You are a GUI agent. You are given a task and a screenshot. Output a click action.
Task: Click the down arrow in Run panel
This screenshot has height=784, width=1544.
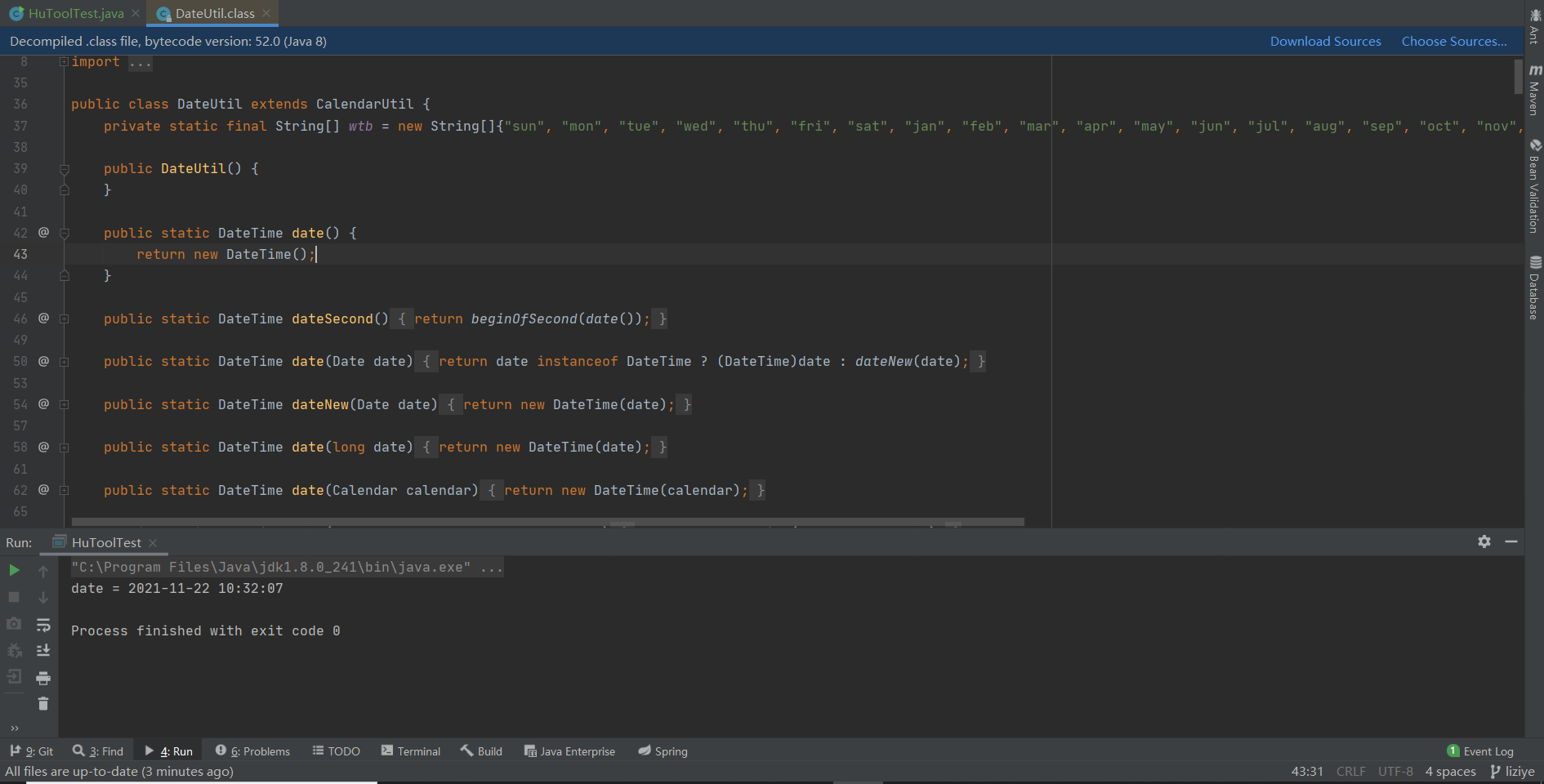click(43, 597)
